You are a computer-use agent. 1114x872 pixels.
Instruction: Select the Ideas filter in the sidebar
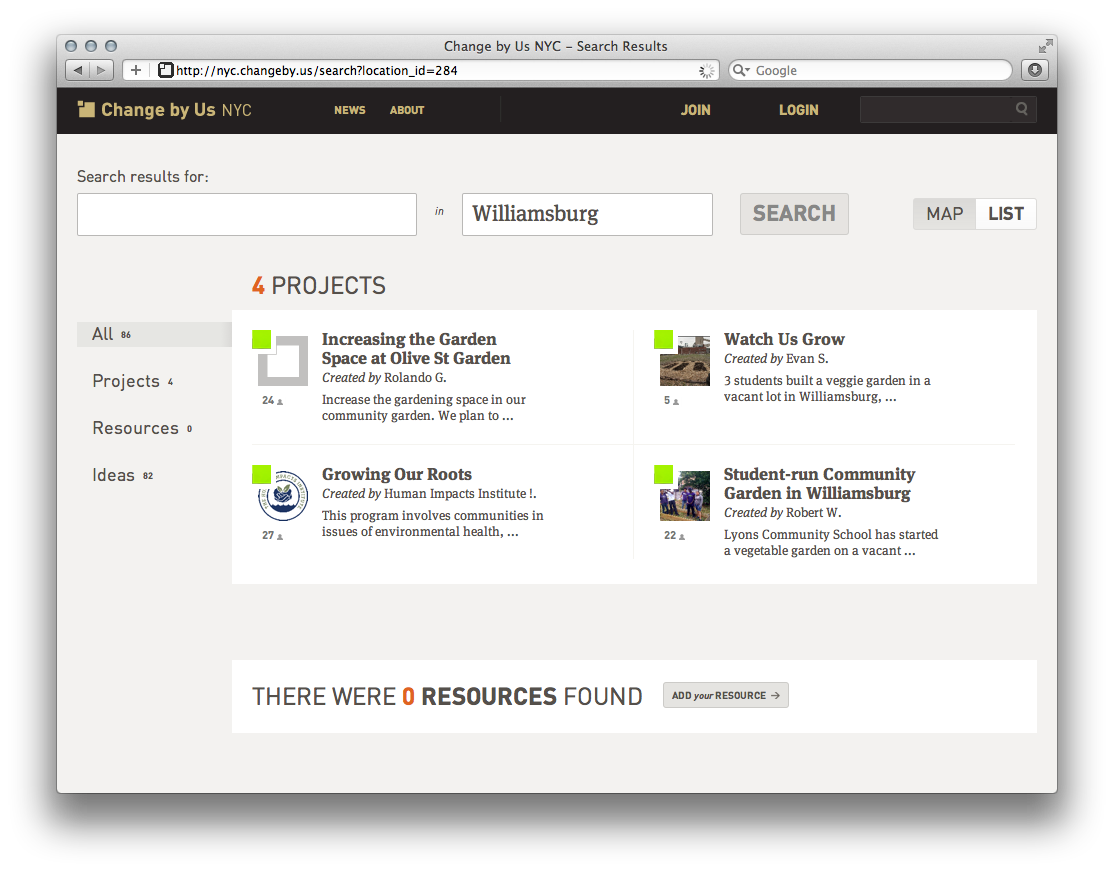tap(114, 475)
